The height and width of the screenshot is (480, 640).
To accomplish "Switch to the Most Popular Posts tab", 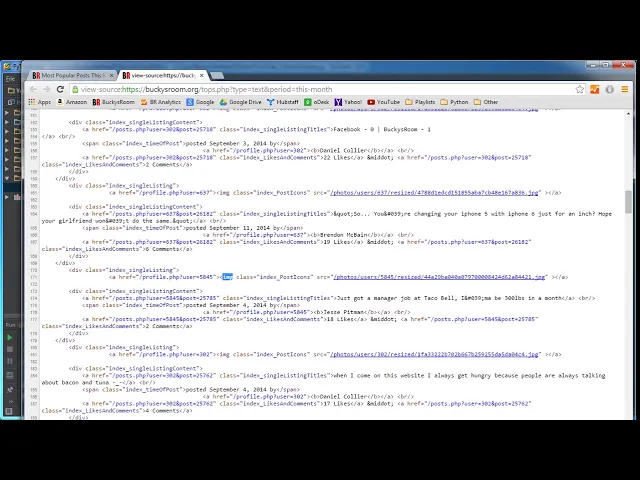I will (71, 76).
